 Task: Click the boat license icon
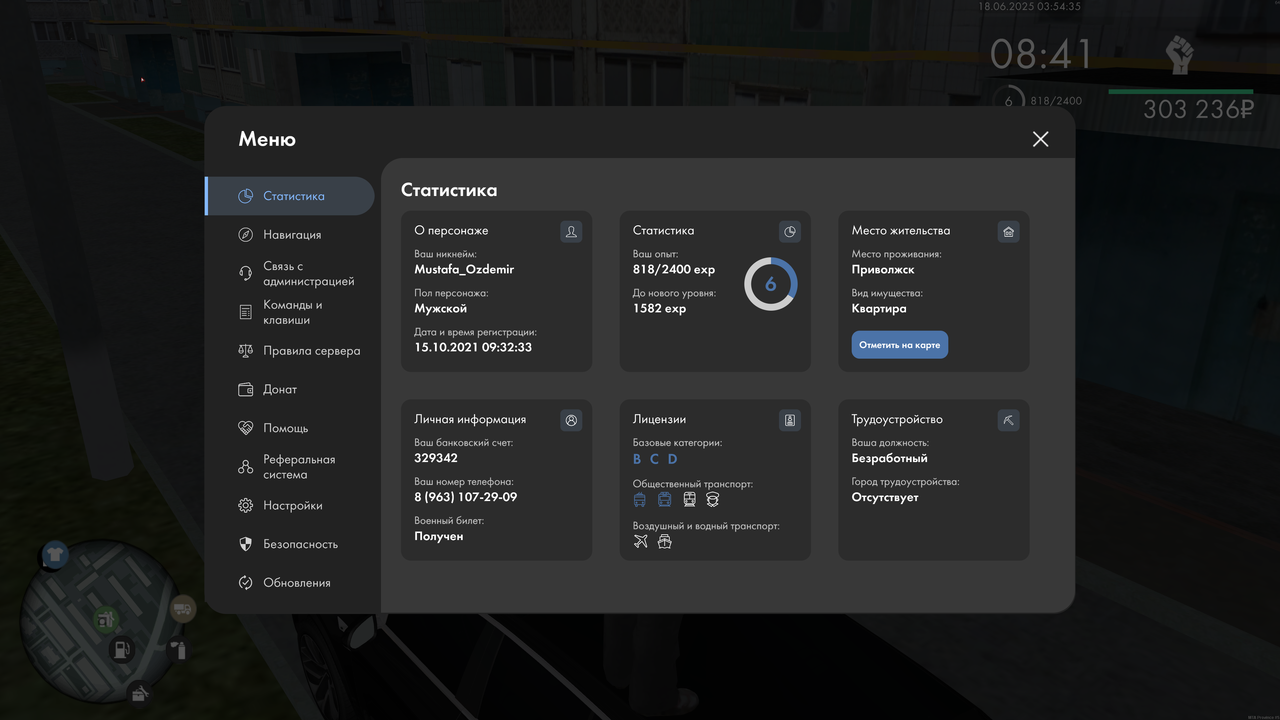[x=664, y=541]
